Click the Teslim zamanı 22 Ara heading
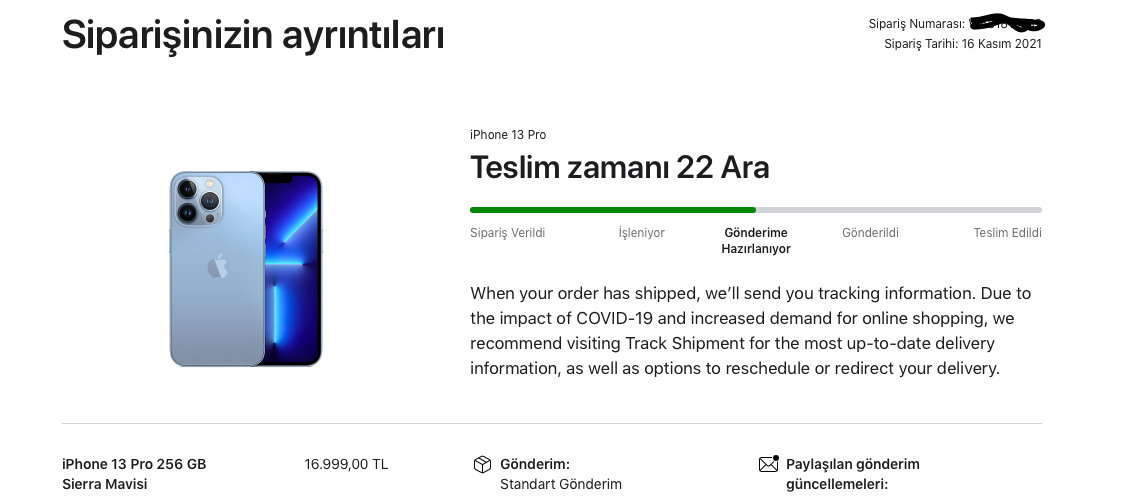 point(620,168)
